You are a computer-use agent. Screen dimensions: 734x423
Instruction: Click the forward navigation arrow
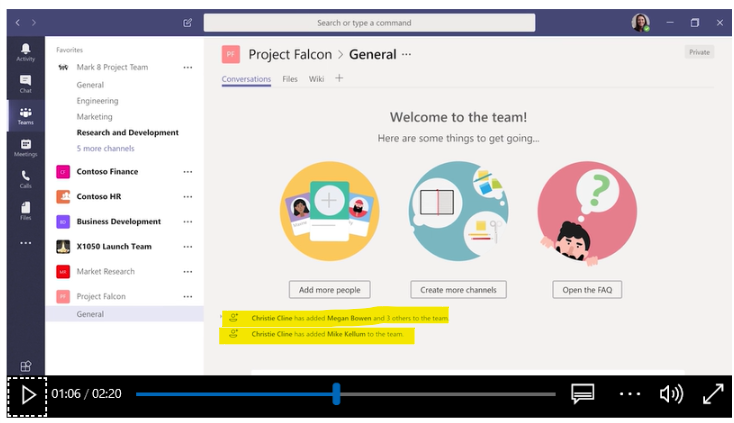click(34, 22)
